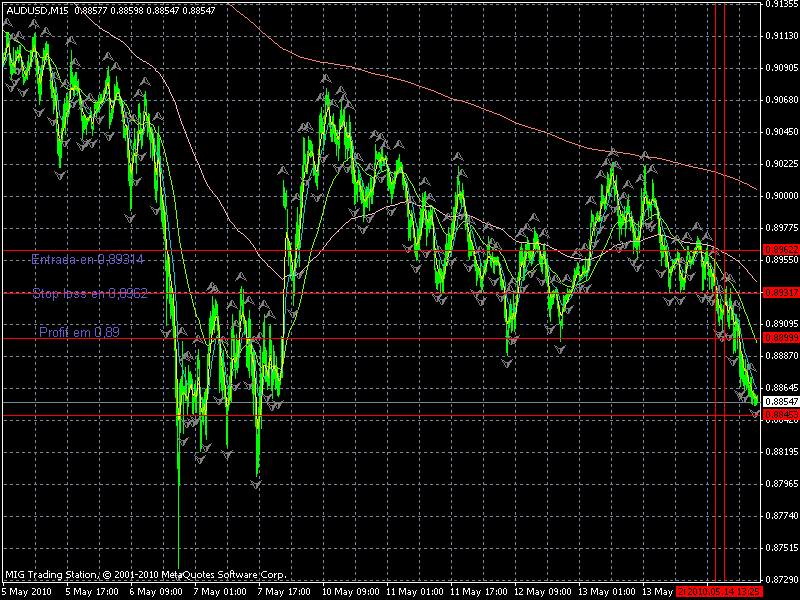Click the '7 May 17:00' time axis label
This screenshot has width=800, height=600.
click(x=285, y=591)
